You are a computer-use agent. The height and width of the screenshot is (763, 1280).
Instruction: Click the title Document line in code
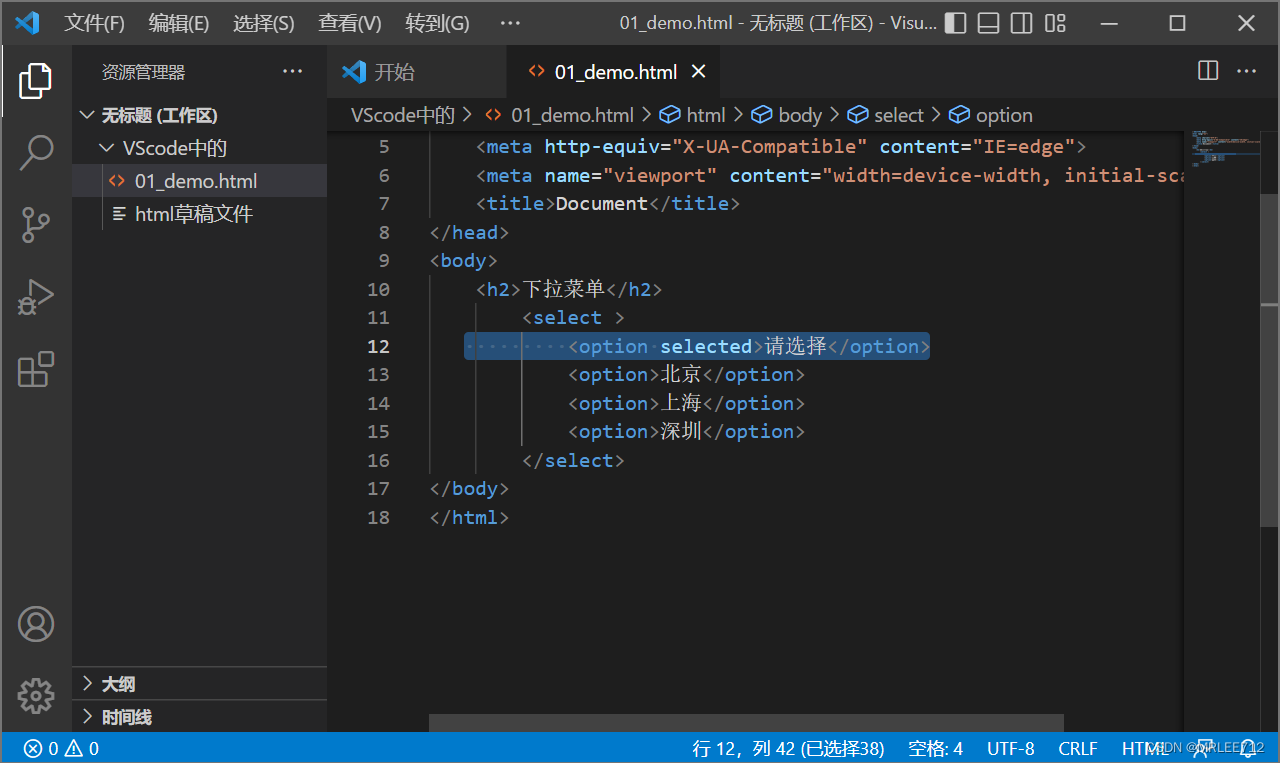(x=608, y=203)
